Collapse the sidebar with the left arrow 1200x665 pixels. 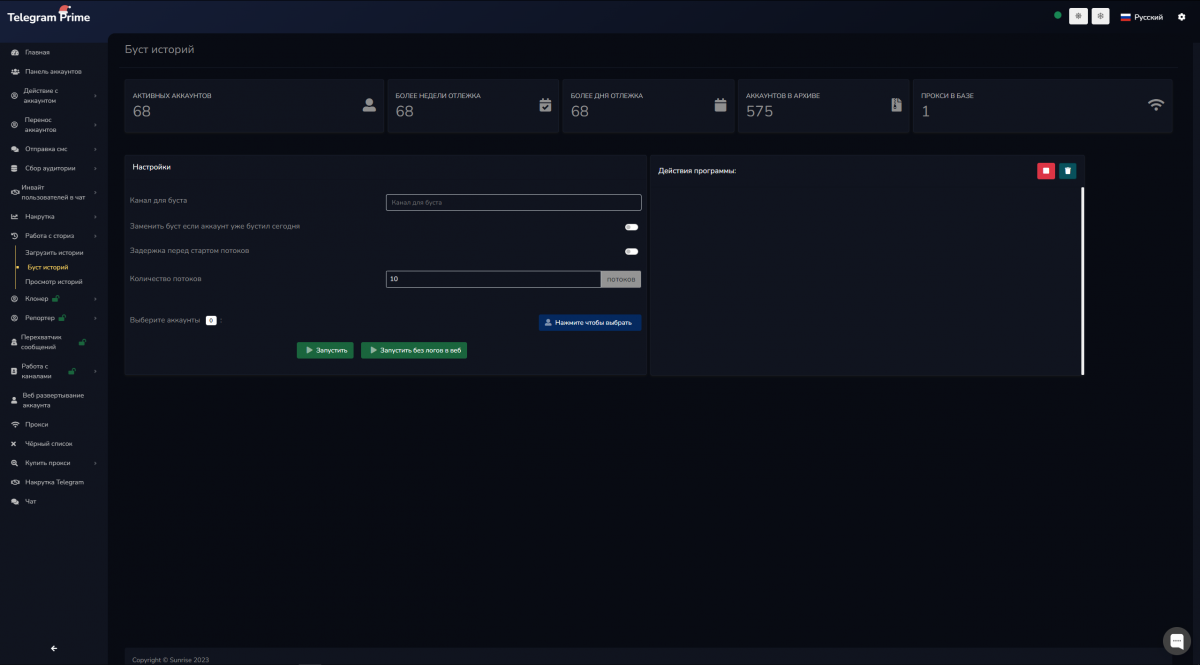tap(54, 648)
